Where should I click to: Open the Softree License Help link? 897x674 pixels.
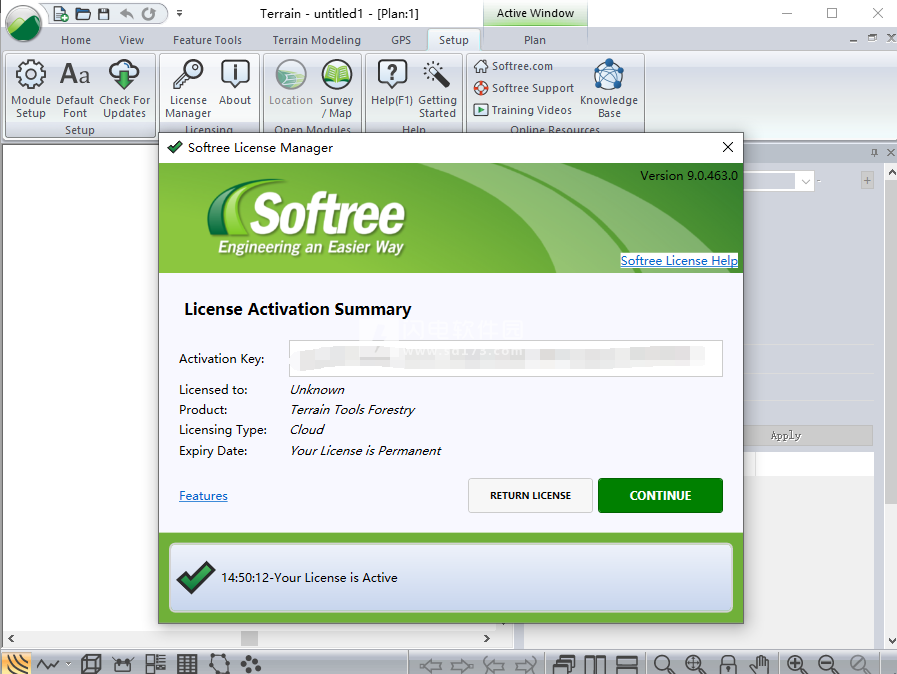679,260
